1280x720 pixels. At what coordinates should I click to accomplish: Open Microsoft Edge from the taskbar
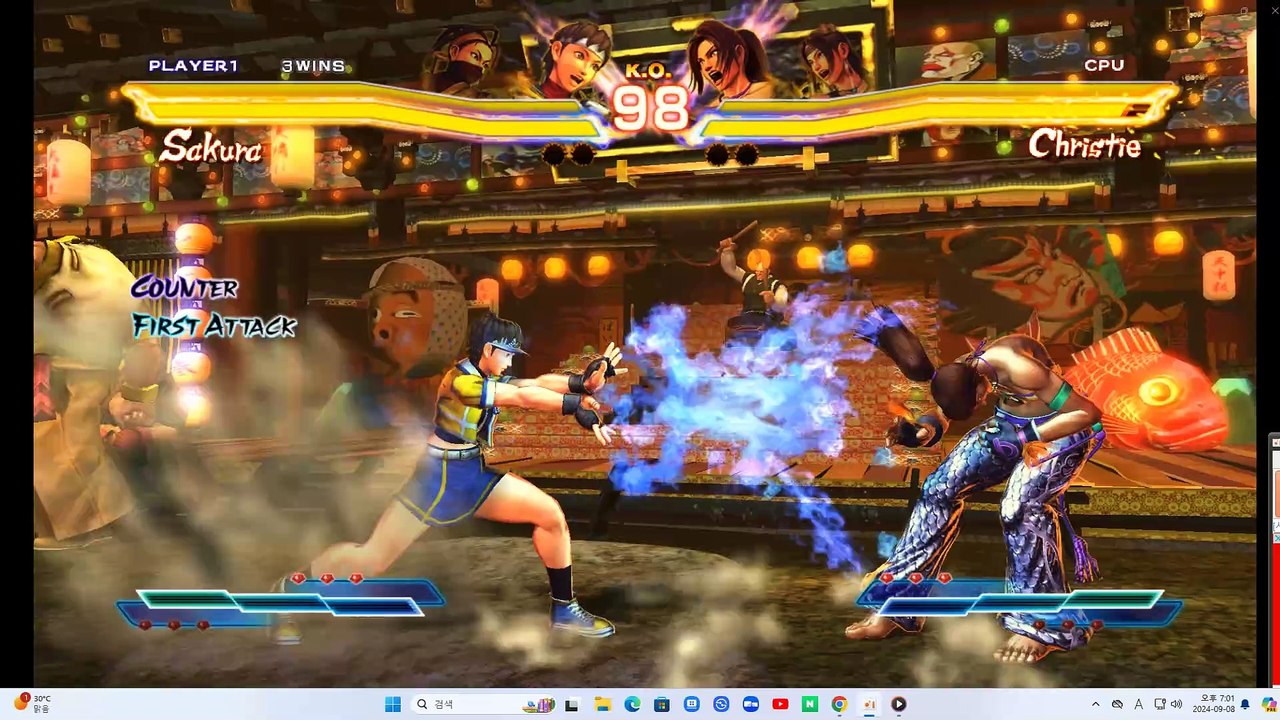click(x=633, y=704)
